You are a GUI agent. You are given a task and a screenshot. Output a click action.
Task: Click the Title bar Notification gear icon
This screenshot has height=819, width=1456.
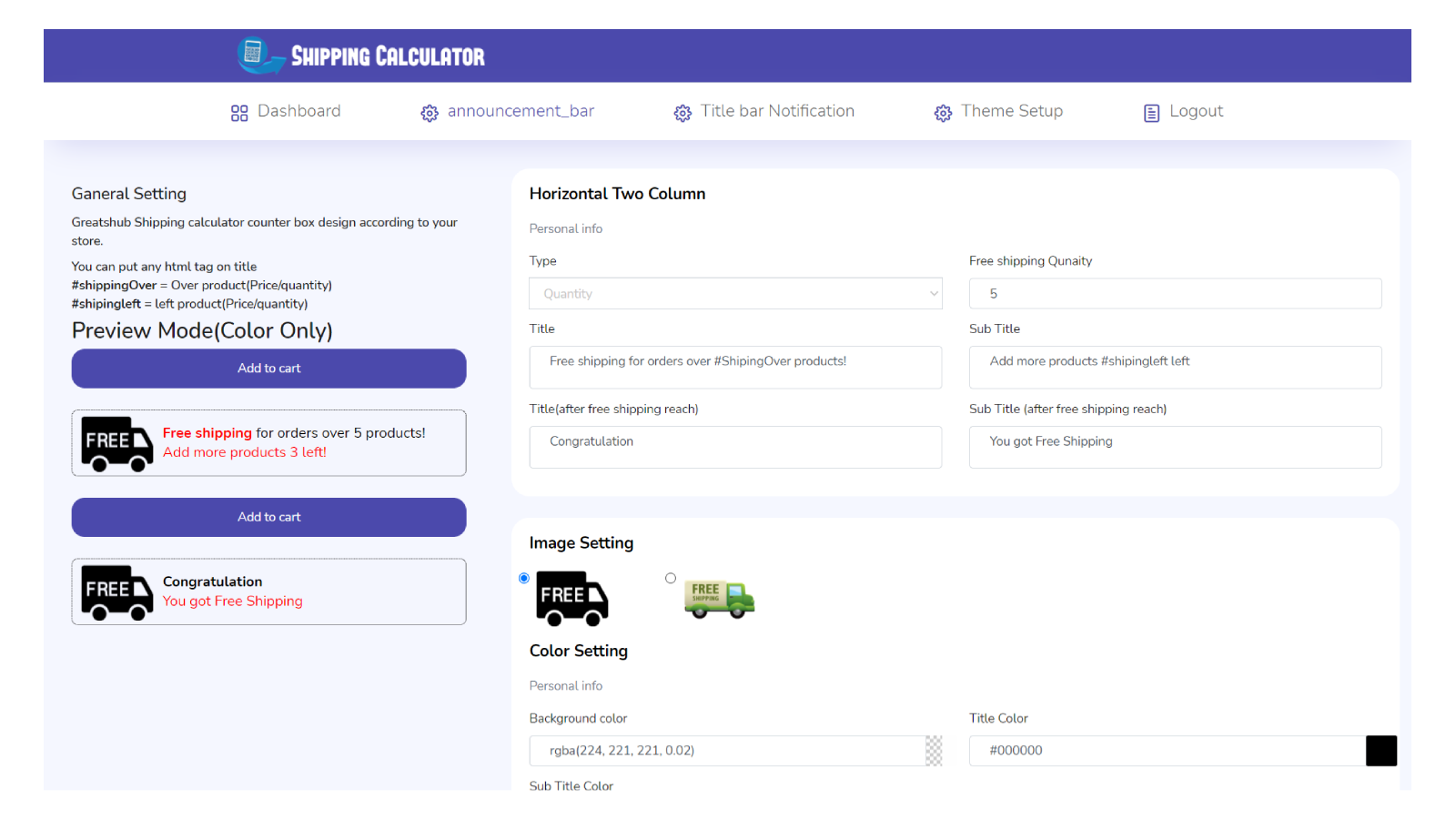(682, 113)
